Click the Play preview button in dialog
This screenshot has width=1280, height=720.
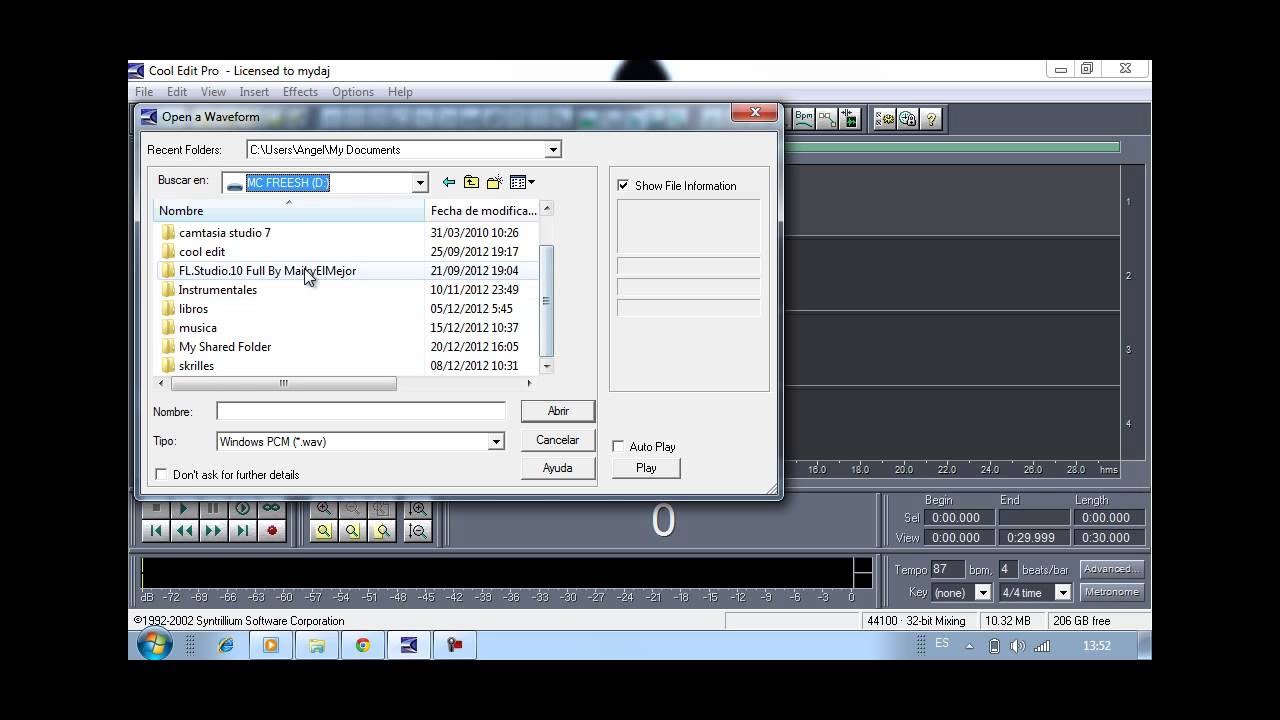[x=646, y=468]
